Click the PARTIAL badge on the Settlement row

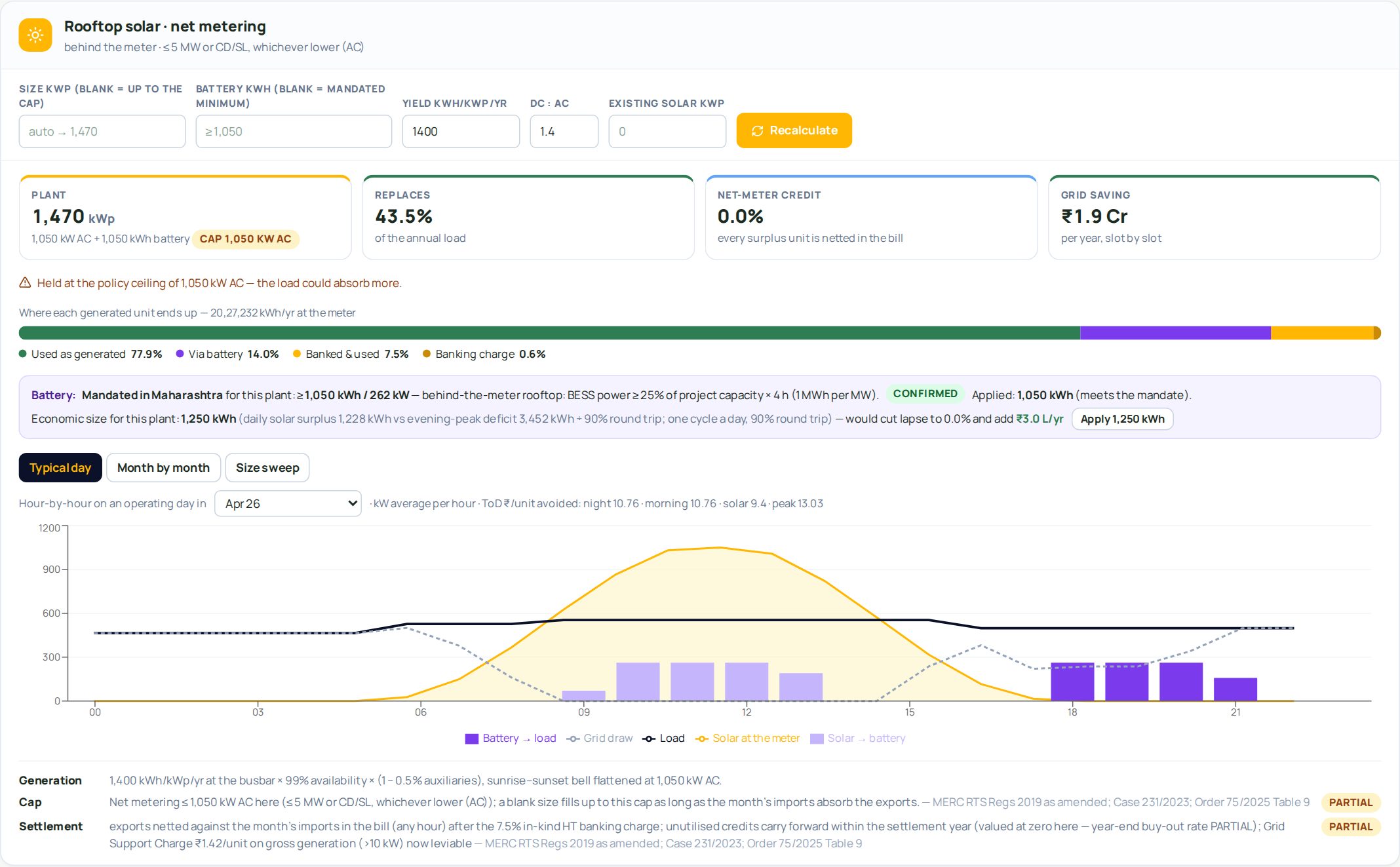click(1350, 827)
